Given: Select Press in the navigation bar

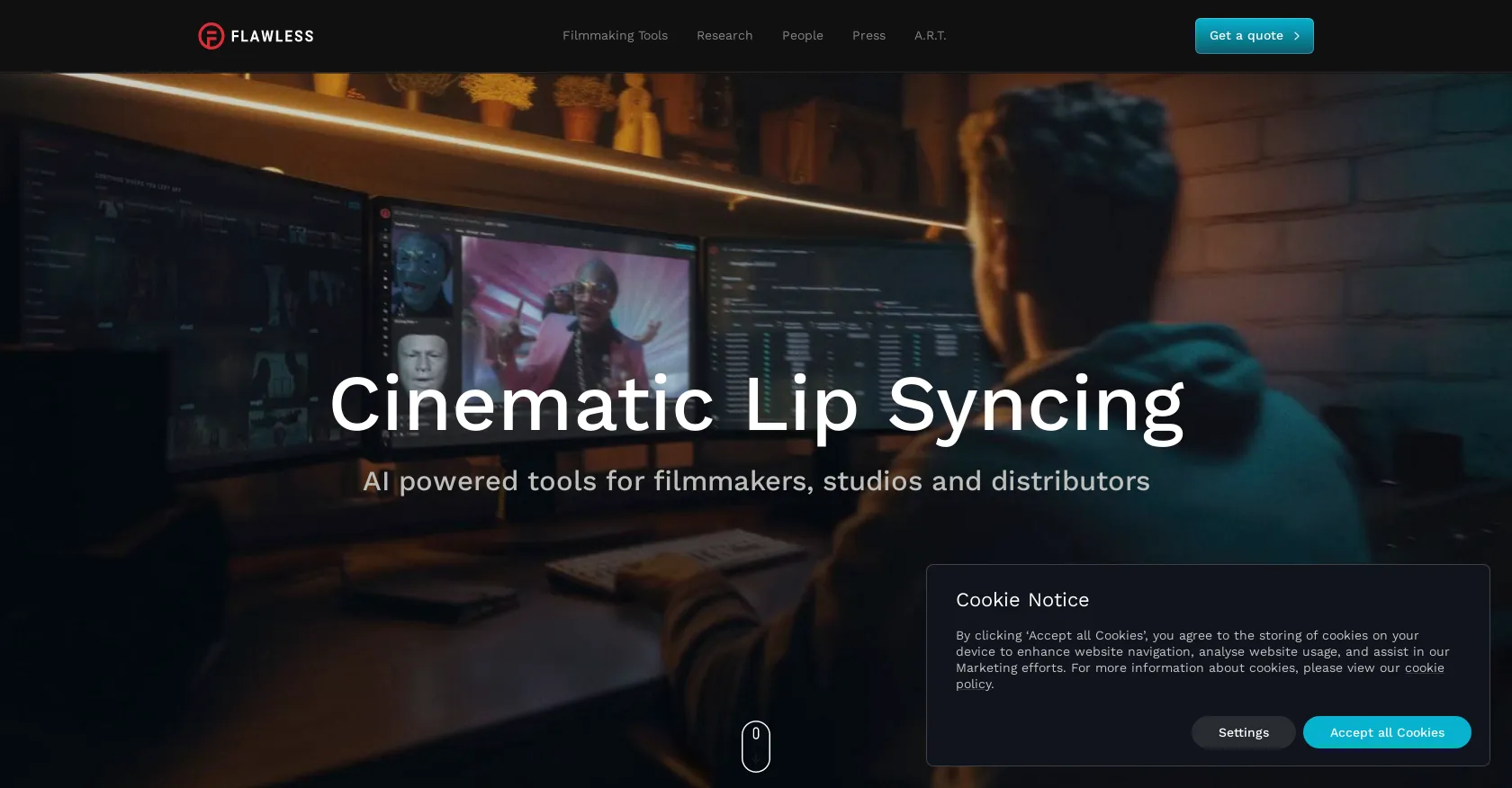Looking at the screenshot, I should click(x=868, y=36).
